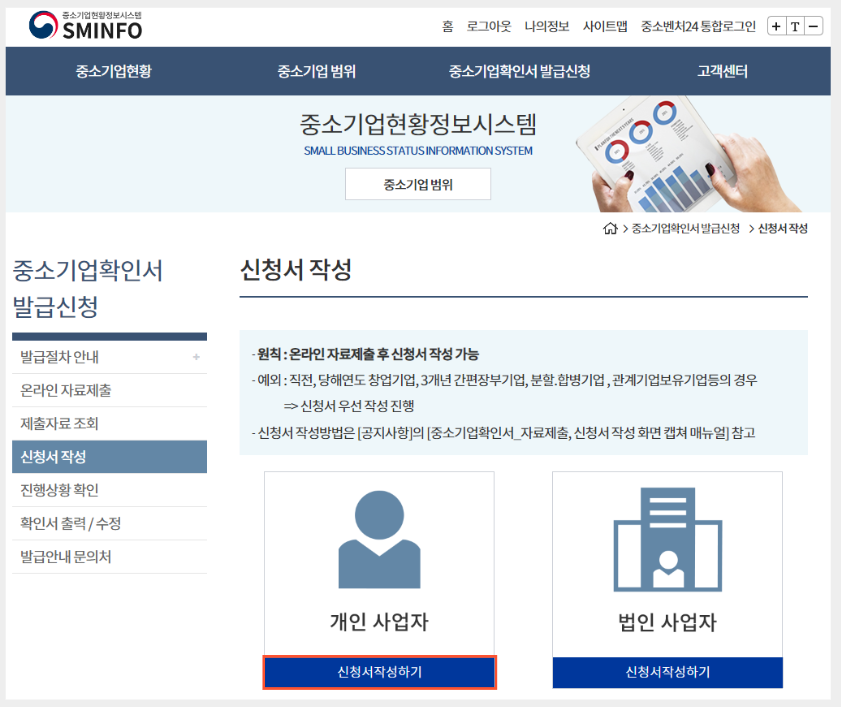Open the 중소기업 범위 banner button

(417, 184)
